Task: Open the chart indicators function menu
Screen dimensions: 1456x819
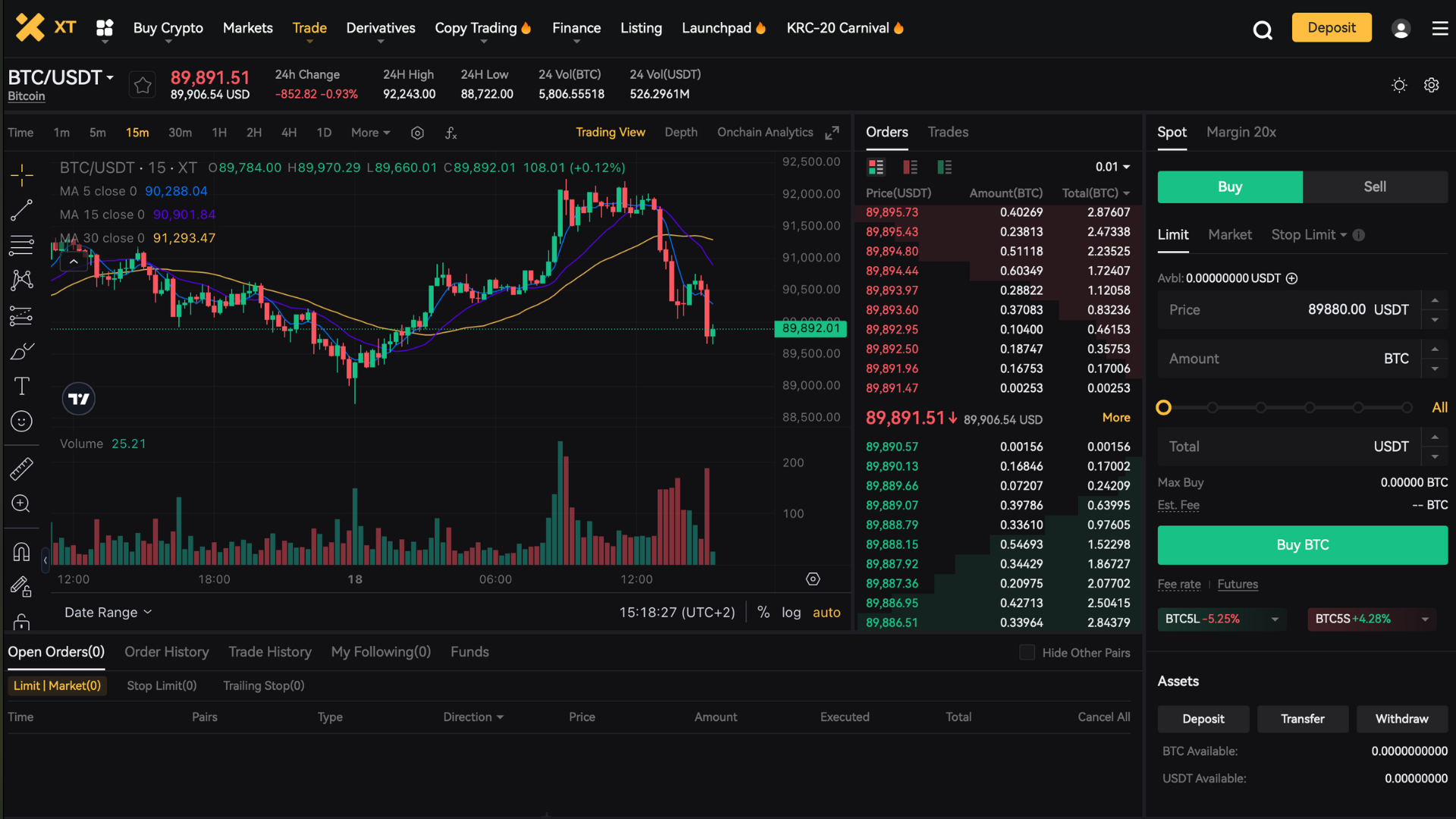Action: point(451,133)
